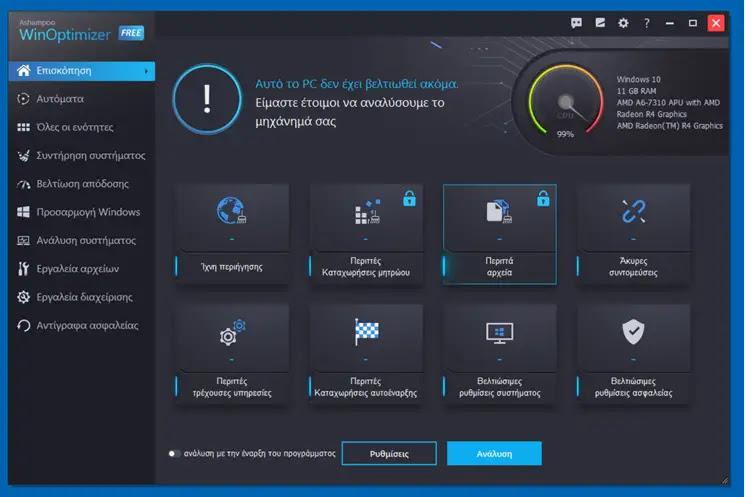This screenshot has width=745, height=497.
Task: Toggle analysis on program start switch
Action: (174, 453)
